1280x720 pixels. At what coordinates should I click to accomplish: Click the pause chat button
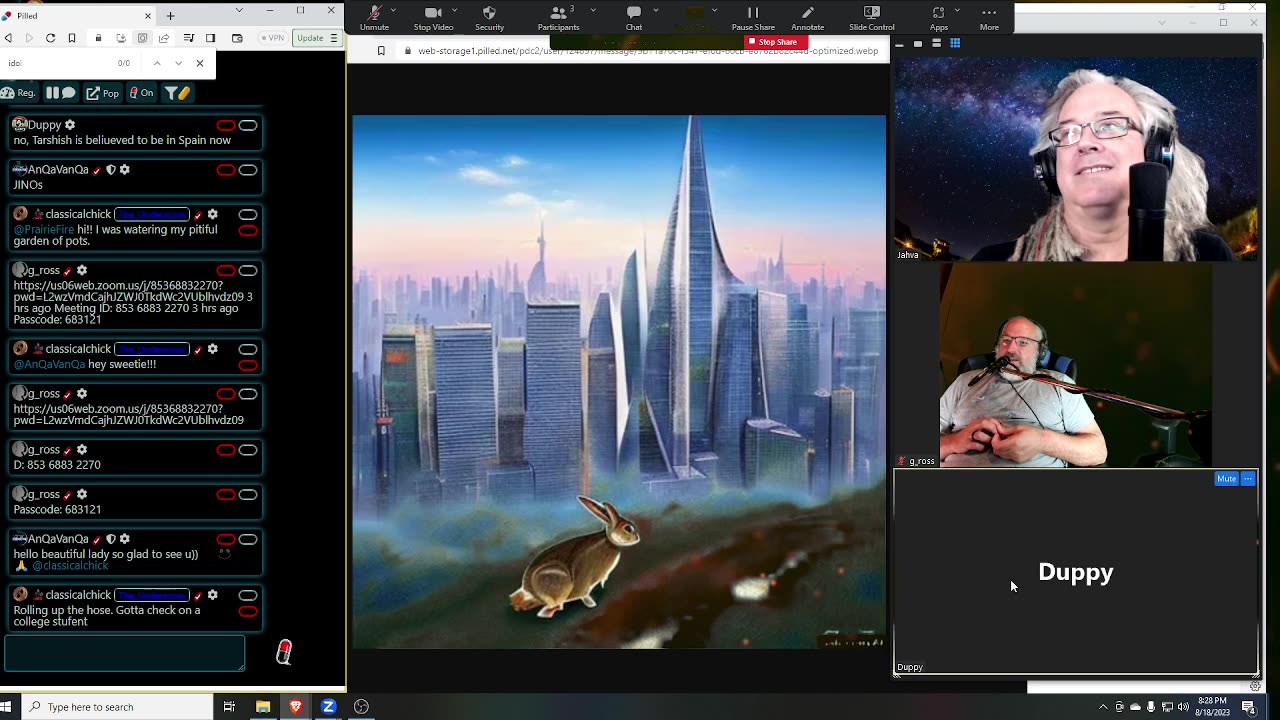coord(60,93)
